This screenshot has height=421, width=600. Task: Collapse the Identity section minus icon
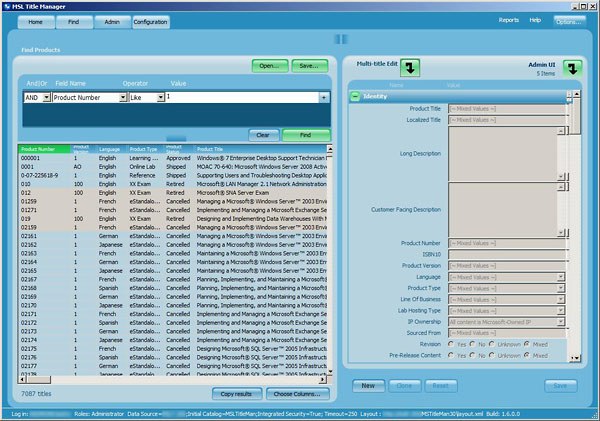pos(355,96)
